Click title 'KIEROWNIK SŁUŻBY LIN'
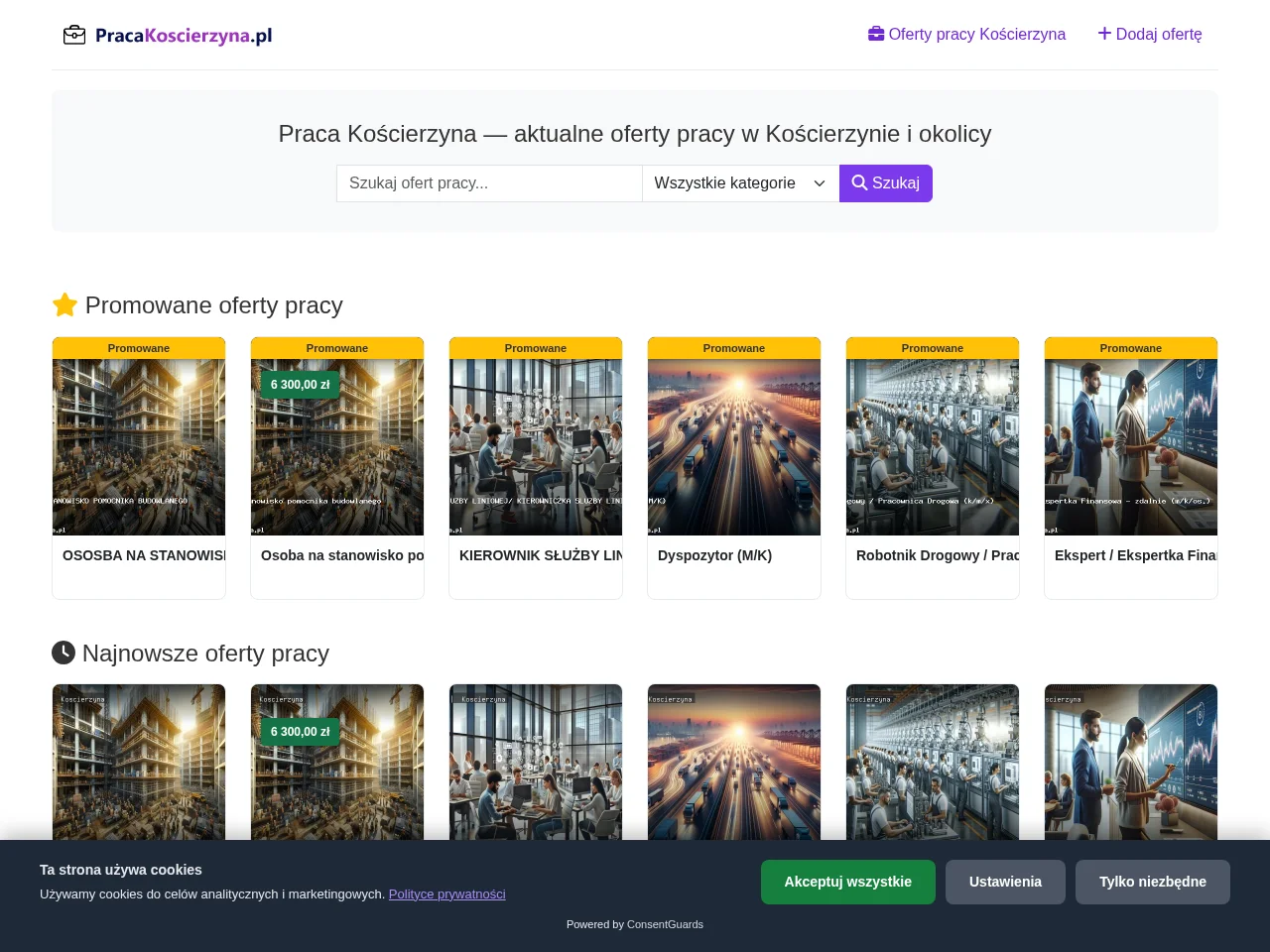The image size is (1270, 952). coord(541,555)
